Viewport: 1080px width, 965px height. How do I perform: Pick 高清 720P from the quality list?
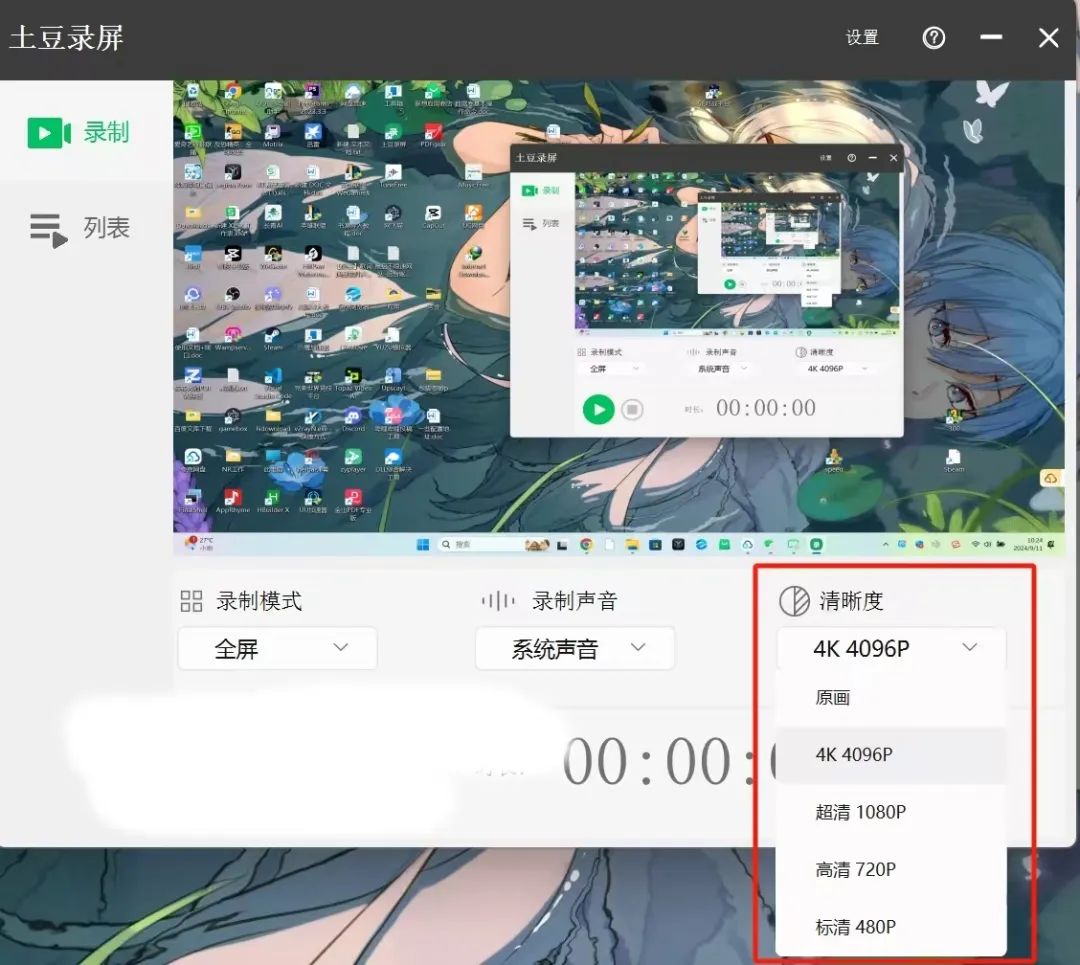click(x=891, y=869)
